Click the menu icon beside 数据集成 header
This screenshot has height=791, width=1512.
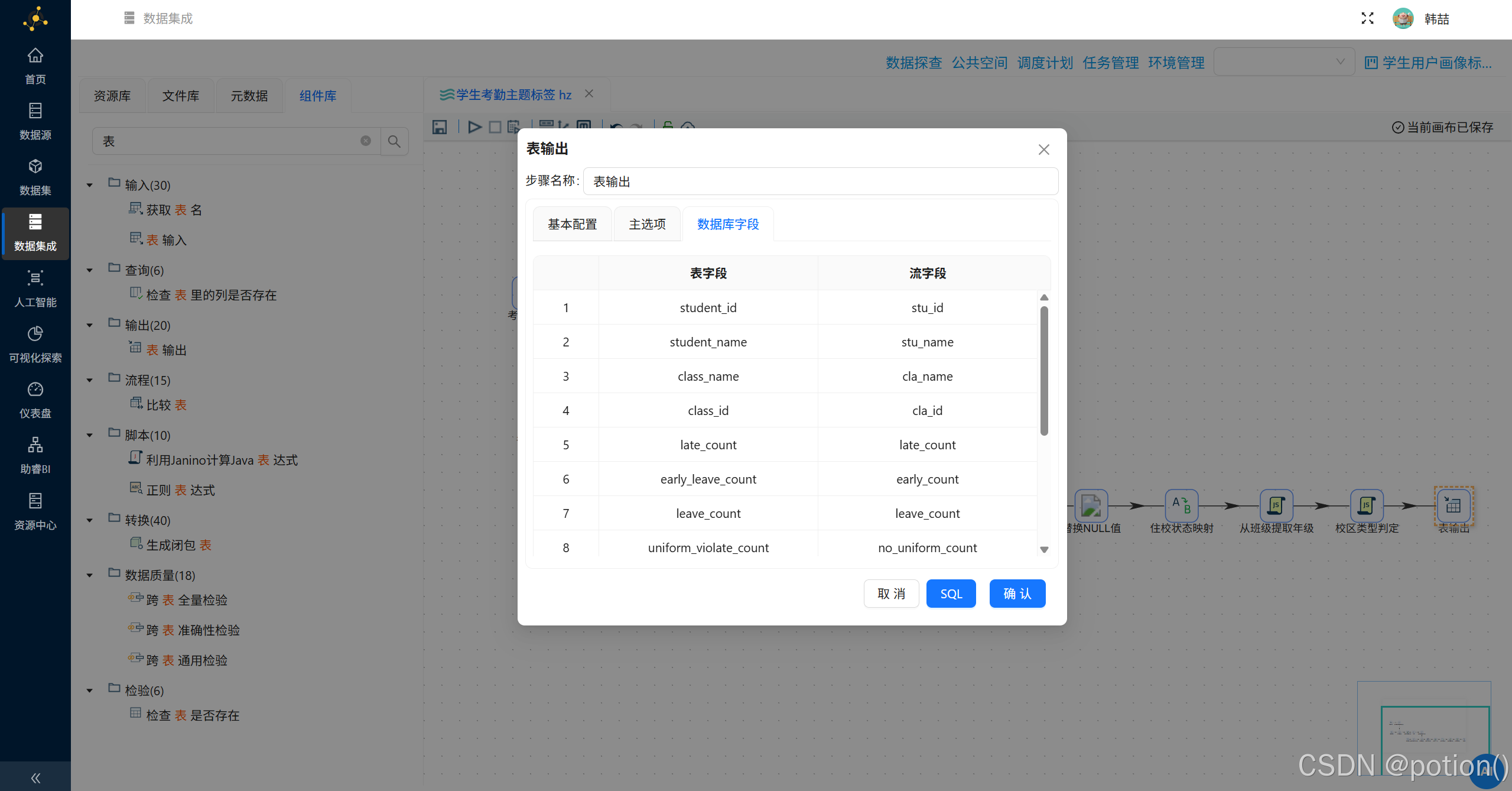129,18
